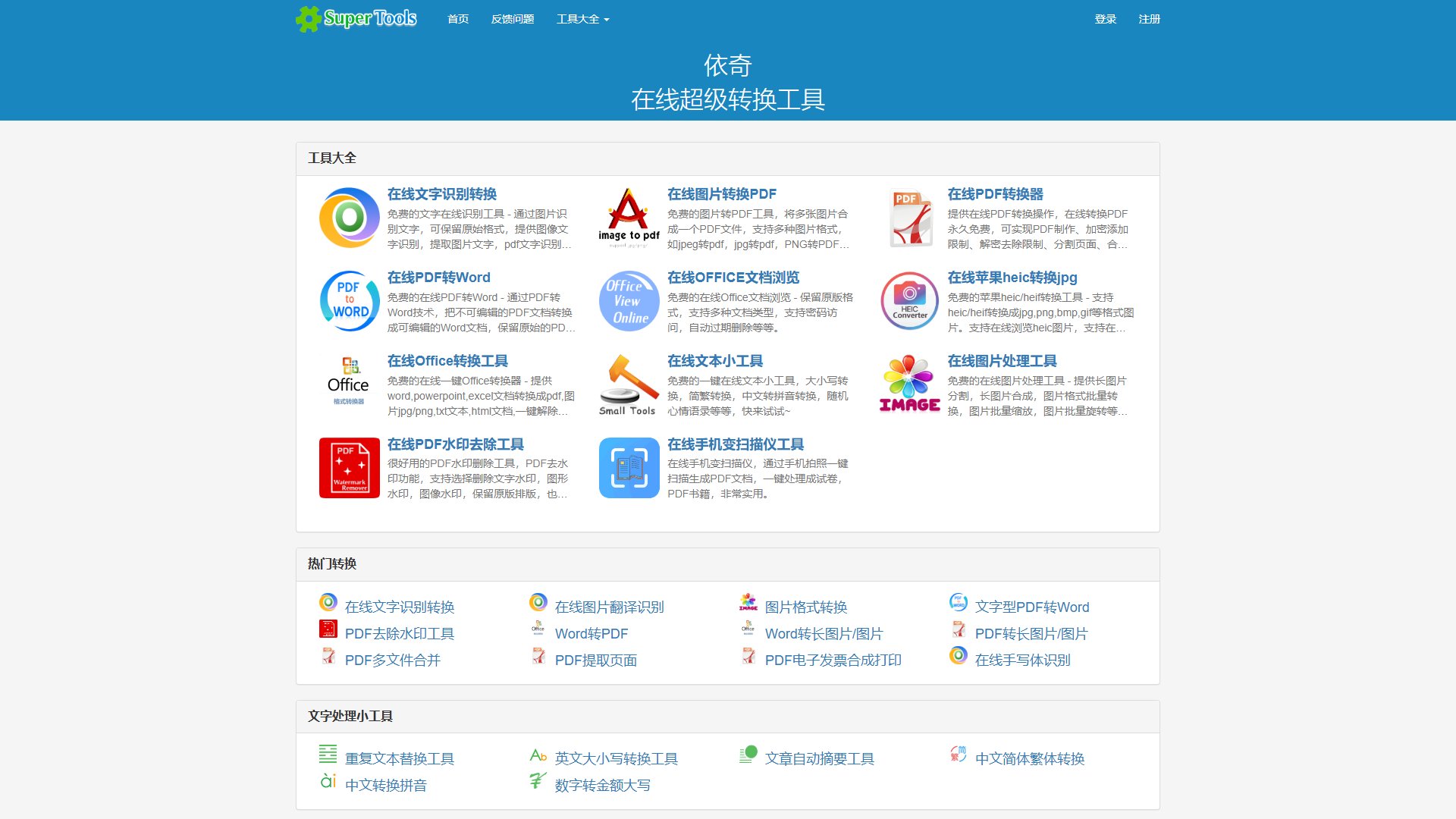Open the 中文转换拼音 link
1456x819 pixels.
(x=386, y=785)
